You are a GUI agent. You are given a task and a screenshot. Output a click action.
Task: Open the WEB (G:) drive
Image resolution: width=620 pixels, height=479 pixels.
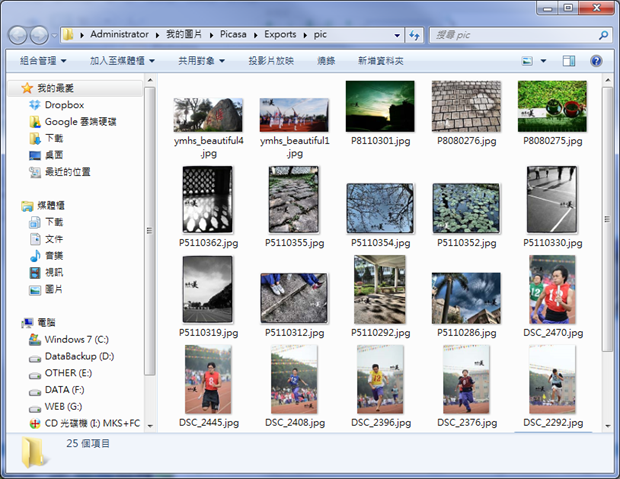(x=56, y=407)
